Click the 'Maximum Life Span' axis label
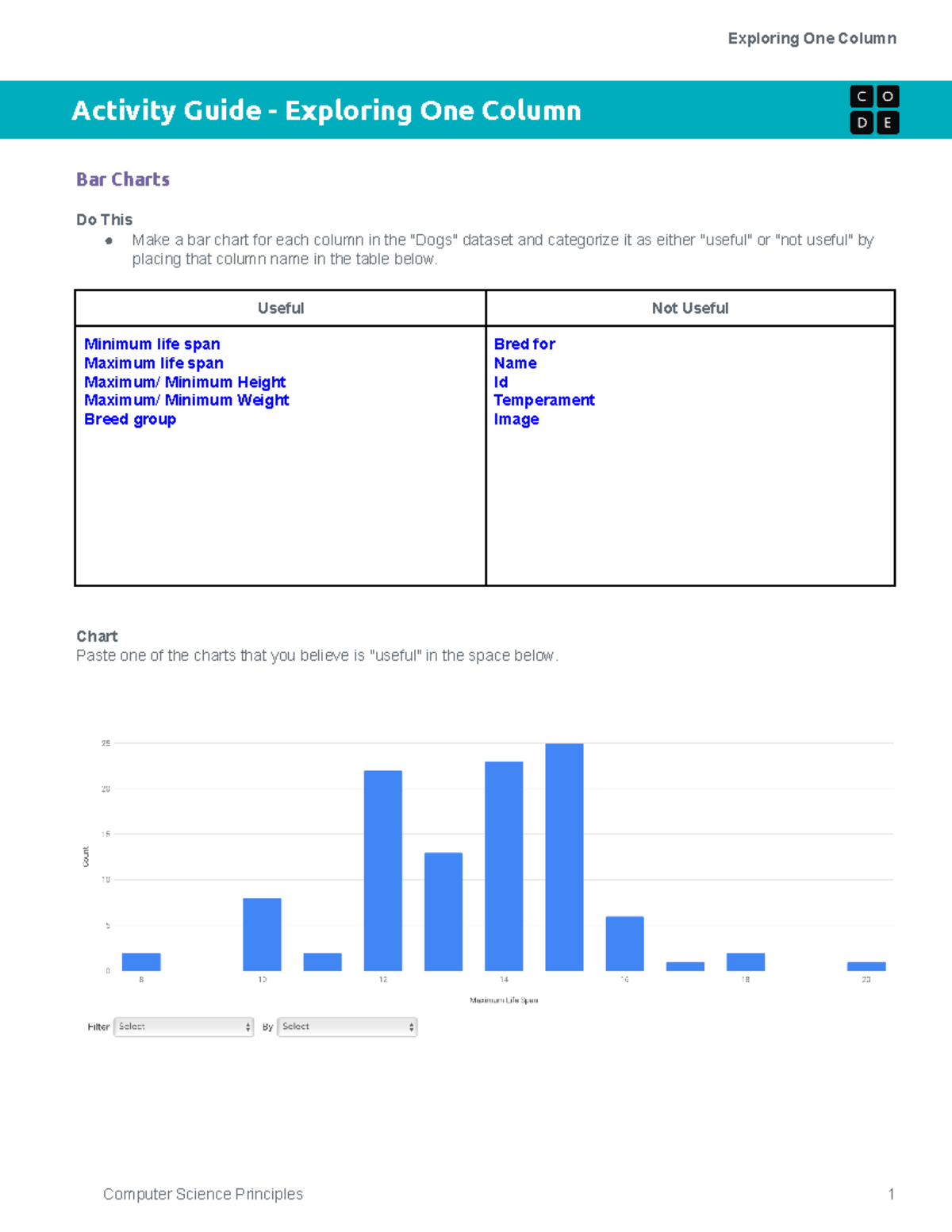This screenshot has width=952, height=1232. point(503,1000)
